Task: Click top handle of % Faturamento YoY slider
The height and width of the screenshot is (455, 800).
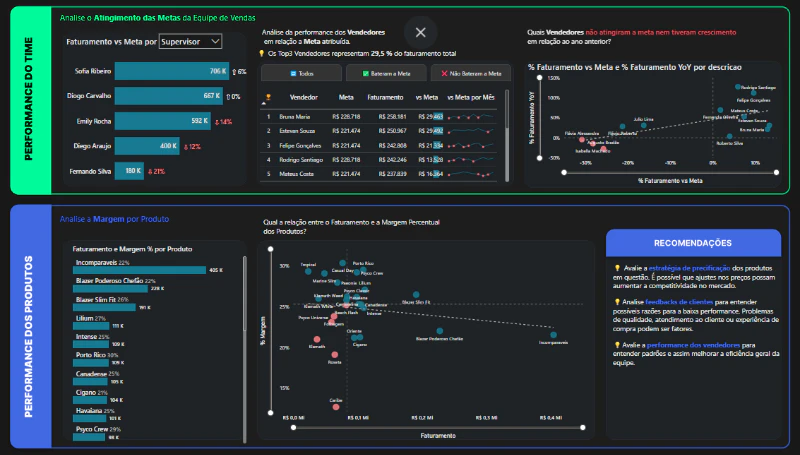Action: [540, 78]
